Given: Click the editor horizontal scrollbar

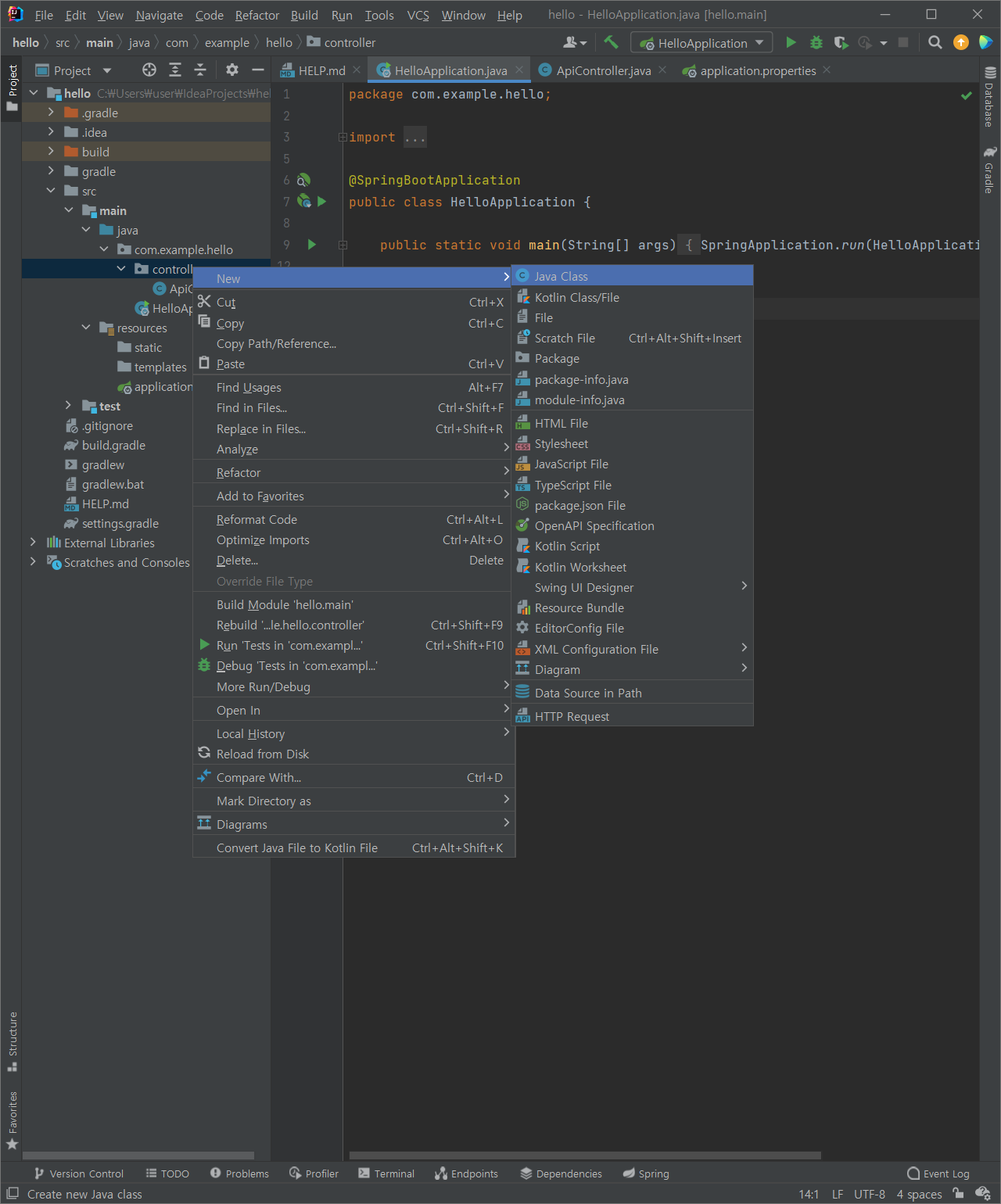Looking at the screenshot, I should point(585,1155).
